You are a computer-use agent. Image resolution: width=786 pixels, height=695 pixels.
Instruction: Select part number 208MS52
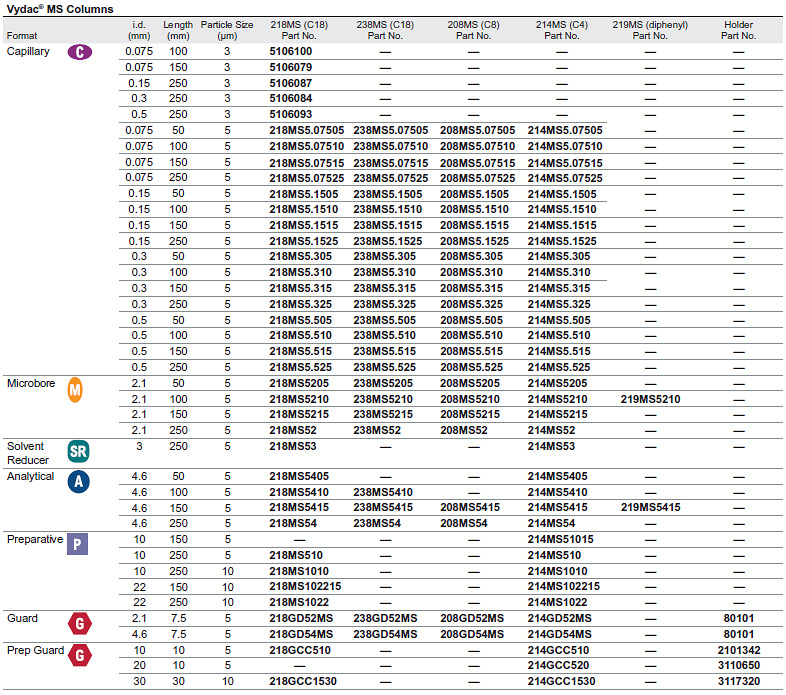[464, 430]
